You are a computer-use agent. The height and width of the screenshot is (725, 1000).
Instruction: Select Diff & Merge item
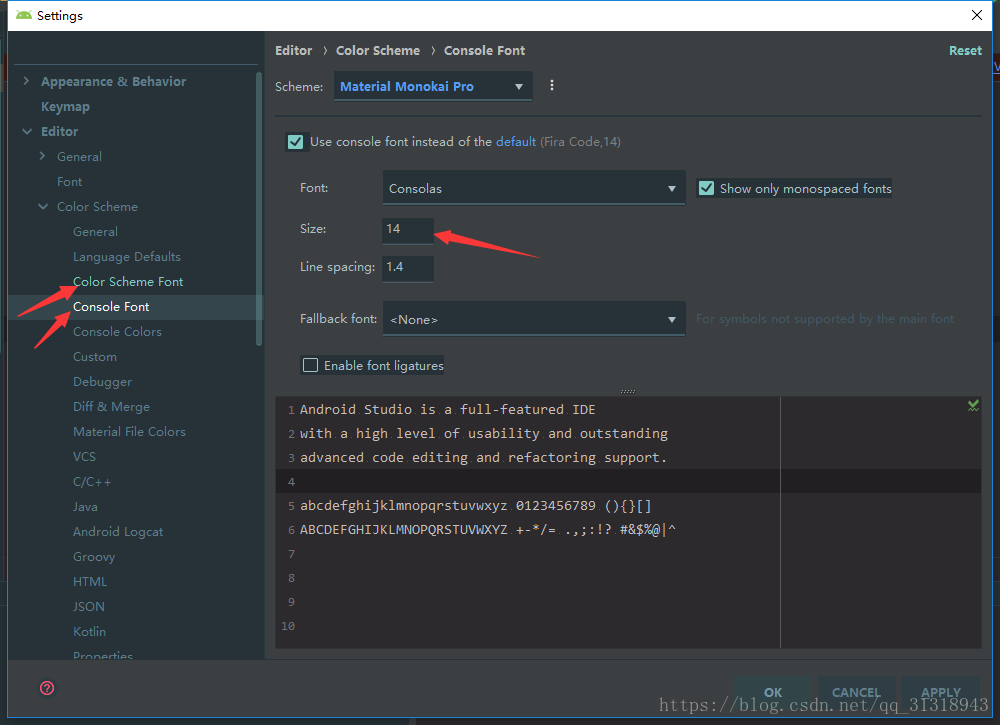[111, 407]
